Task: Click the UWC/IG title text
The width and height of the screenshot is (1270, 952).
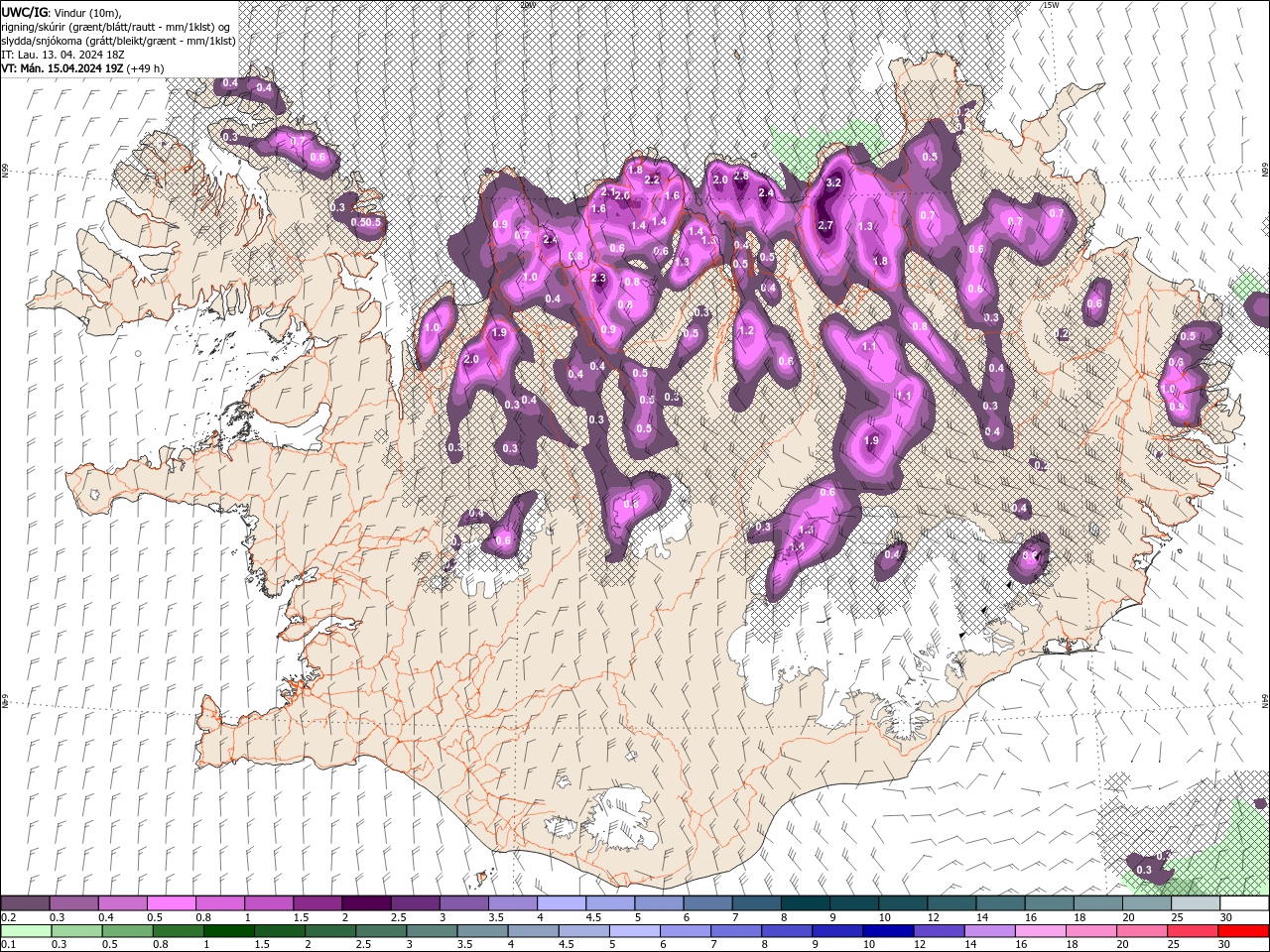Action: point(23,11)
